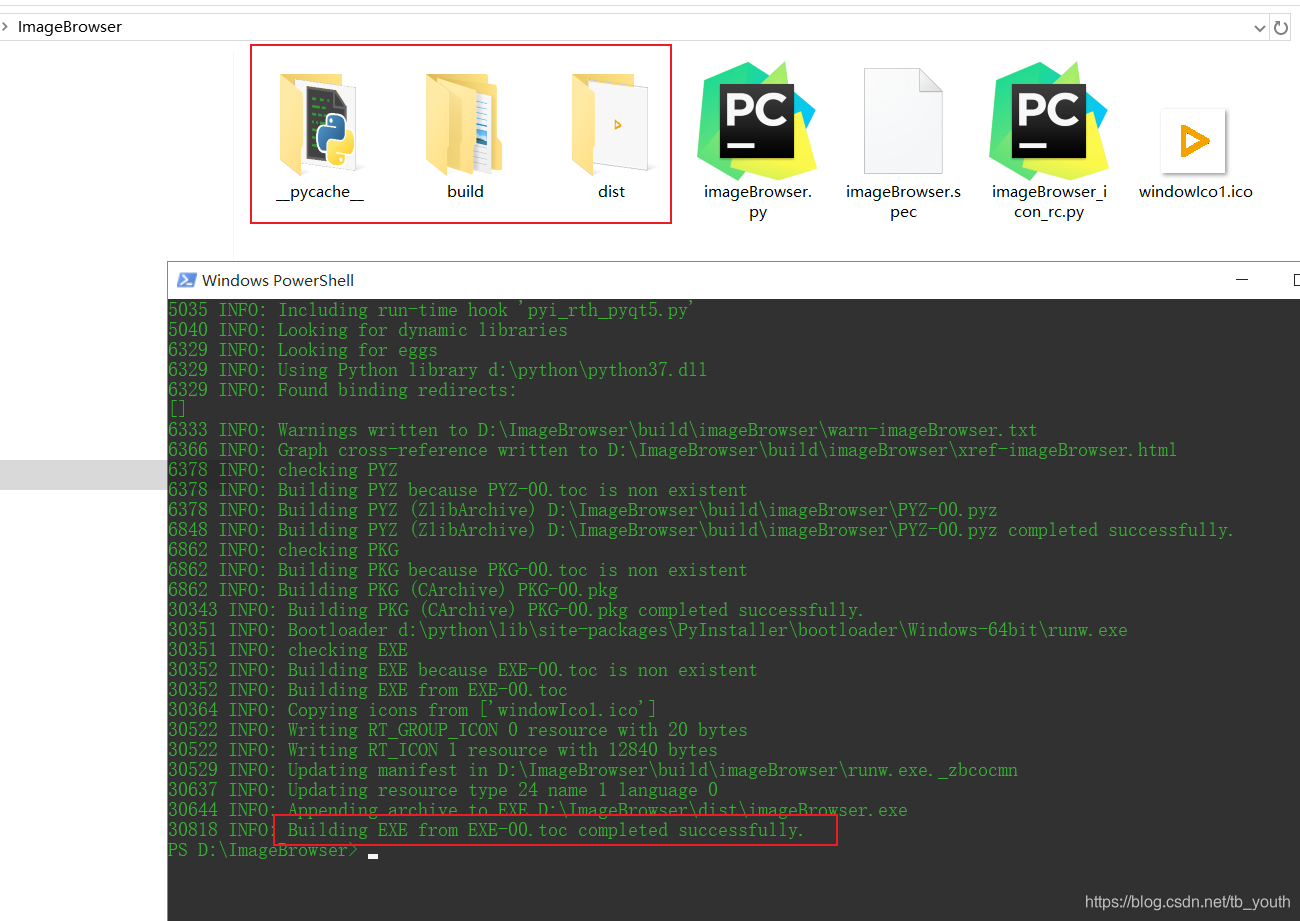Click the 'Updating manifest in' log line

(x=593, y=770)
